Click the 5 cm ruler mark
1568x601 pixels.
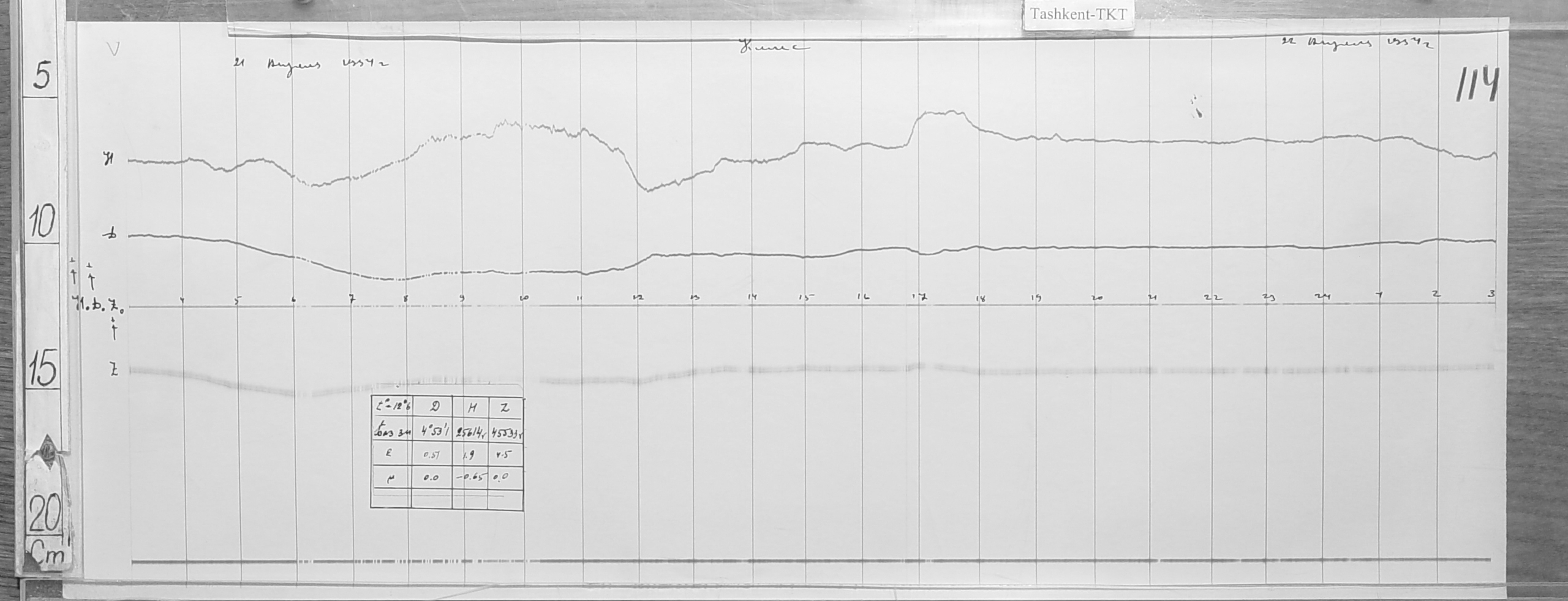tap(42, 77)
